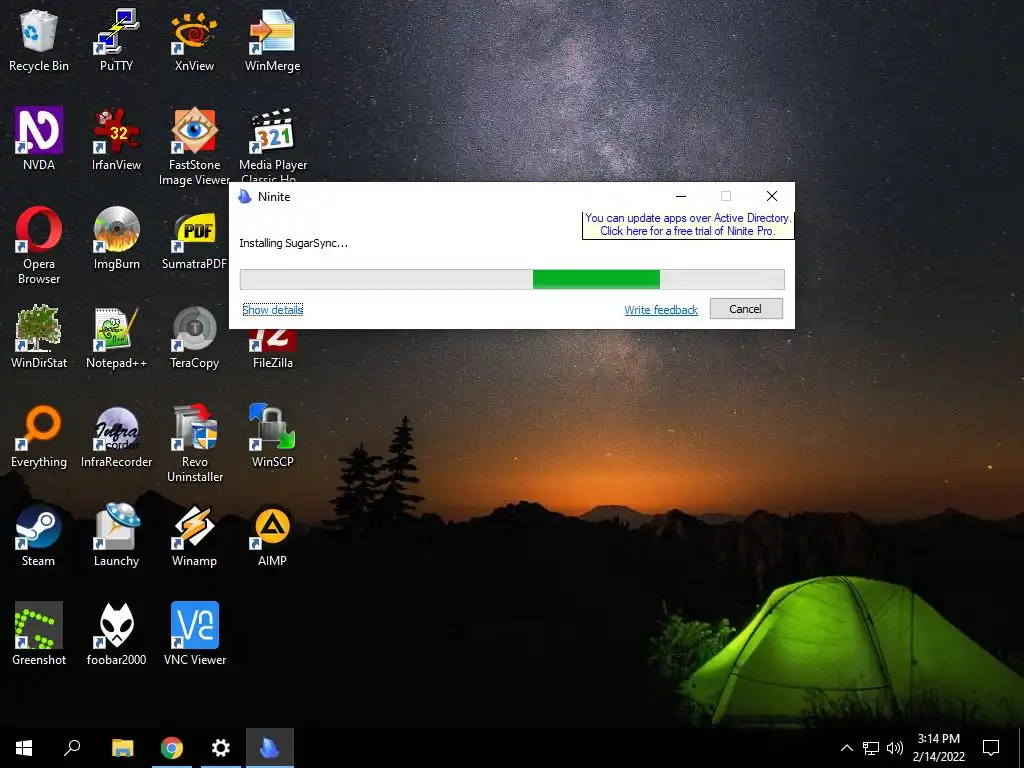Select the Revo Uninstaller shortcut
Viewport: 1024px width, 768px height.
click(194, 443)
